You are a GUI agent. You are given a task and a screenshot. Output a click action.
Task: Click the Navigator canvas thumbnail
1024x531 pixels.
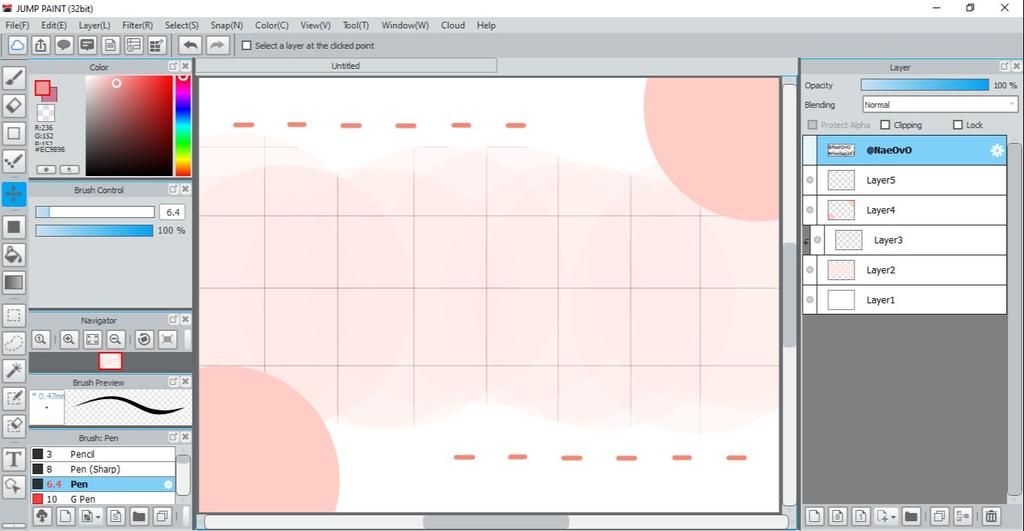click(x=110, y=361)
